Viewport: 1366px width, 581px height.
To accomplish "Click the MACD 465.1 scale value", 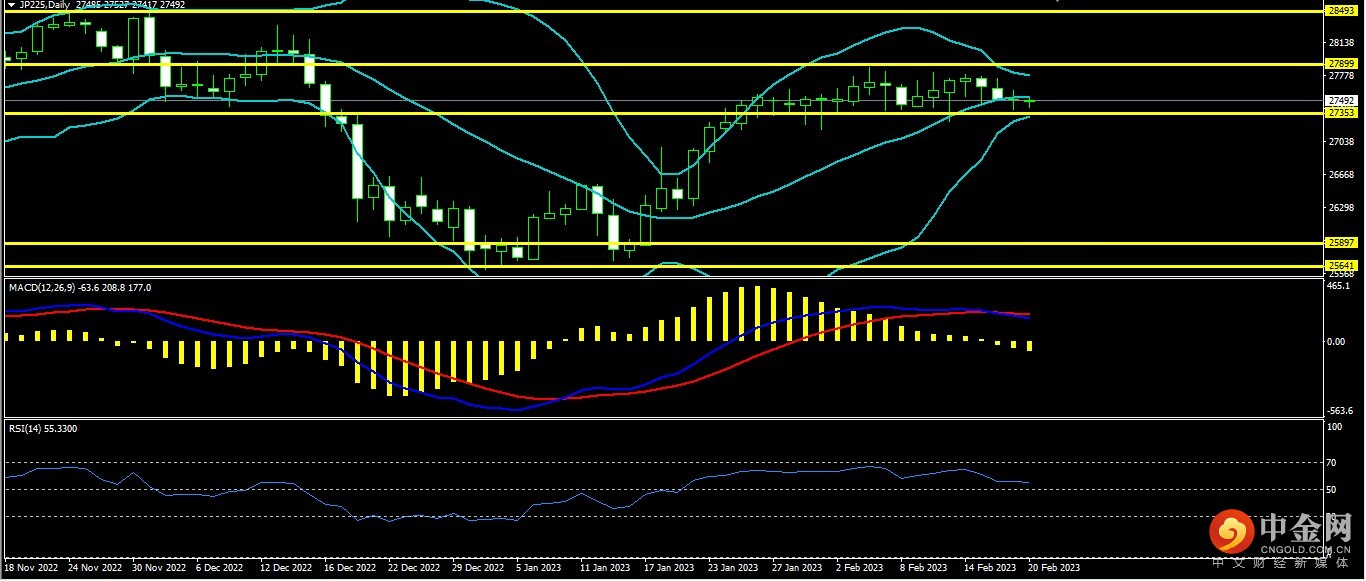I will 1337,286.
